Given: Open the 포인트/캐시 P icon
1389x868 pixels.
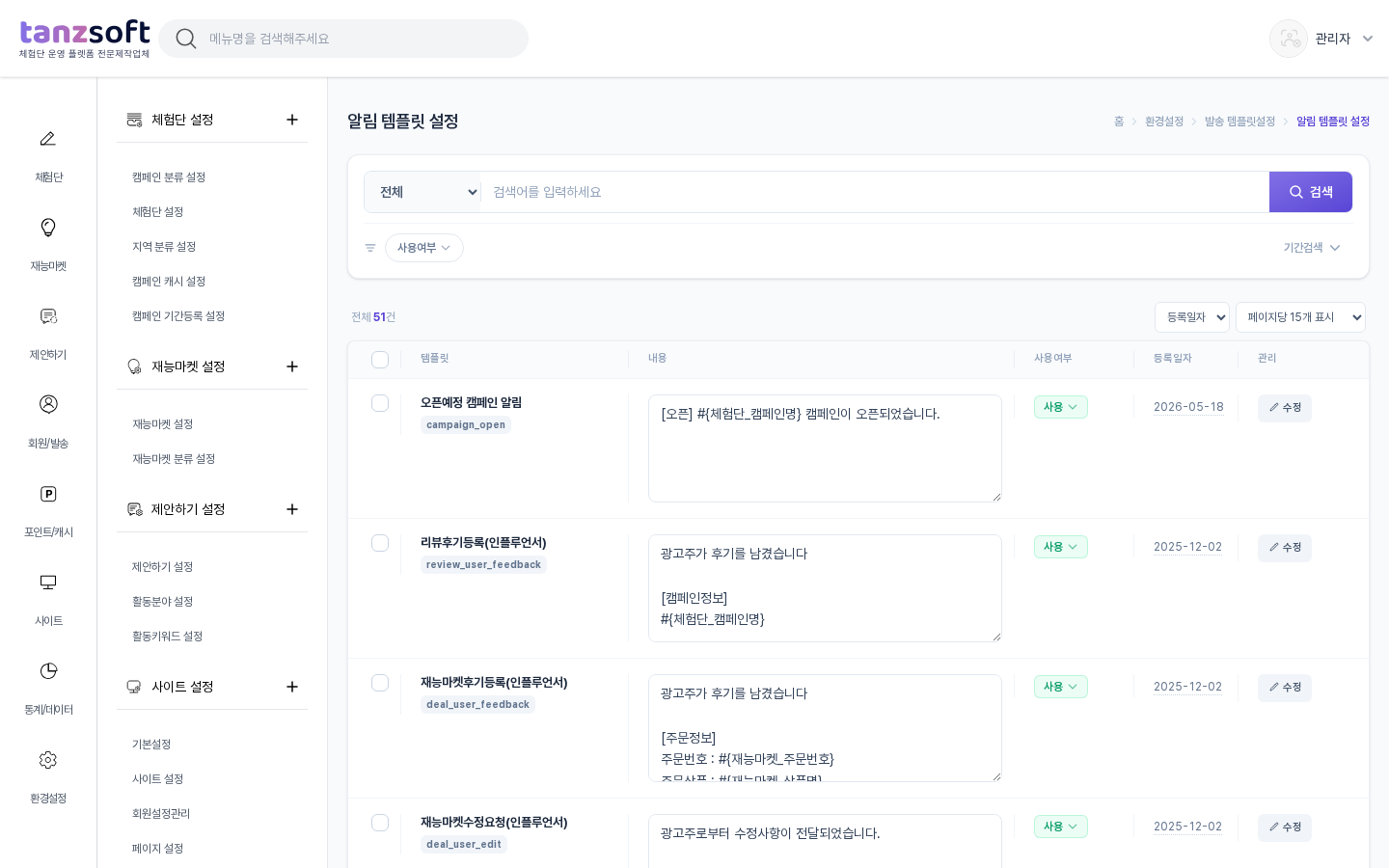Looking at the screenshot, I should click(x=48, y=494).
